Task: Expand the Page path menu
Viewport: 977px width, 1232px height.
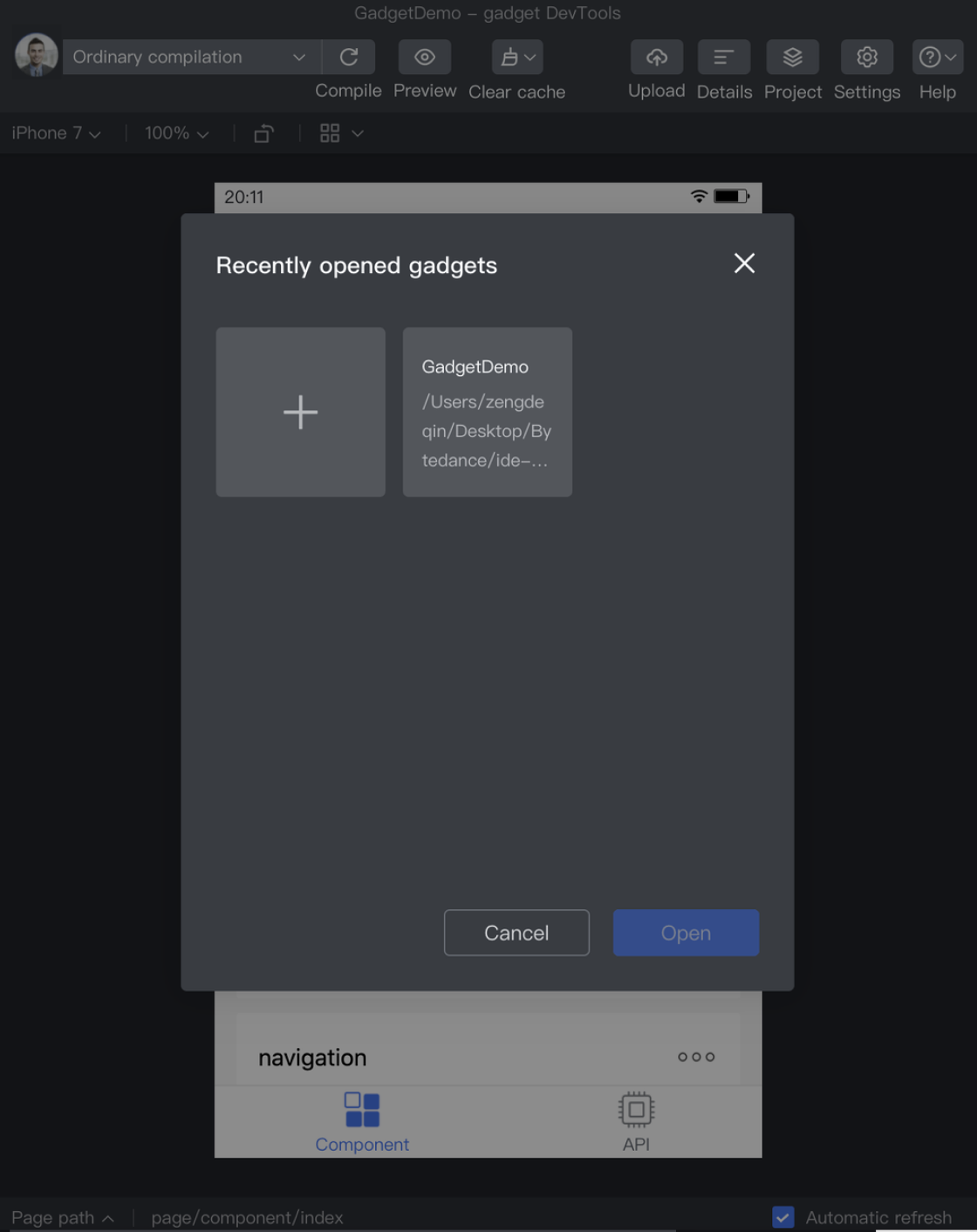Action: click(63, 1217)
